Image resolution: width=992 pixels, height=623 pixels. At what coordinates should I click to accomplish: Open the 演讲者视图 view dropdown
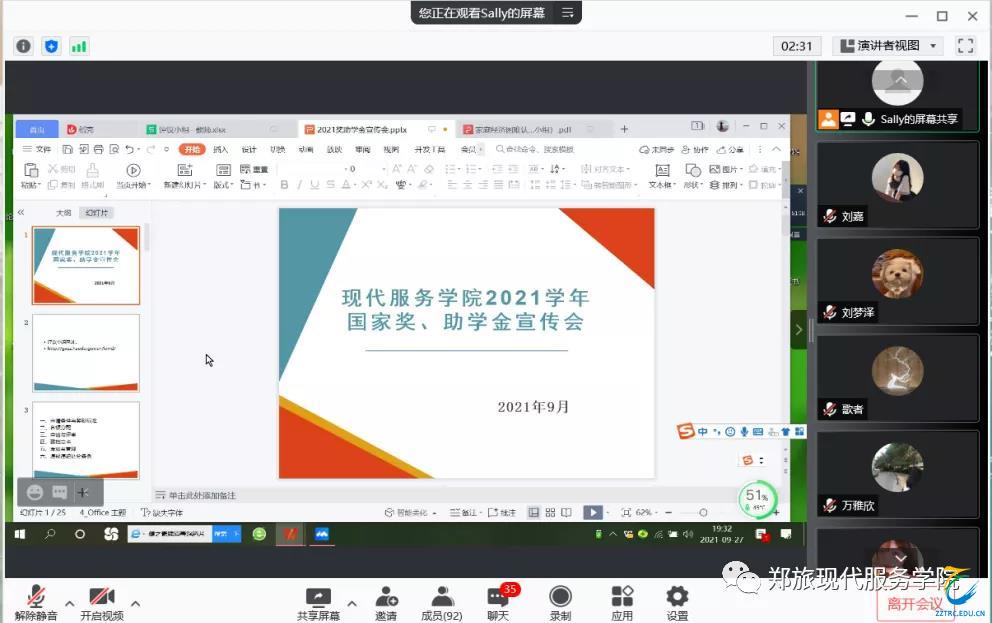[888, 46]
